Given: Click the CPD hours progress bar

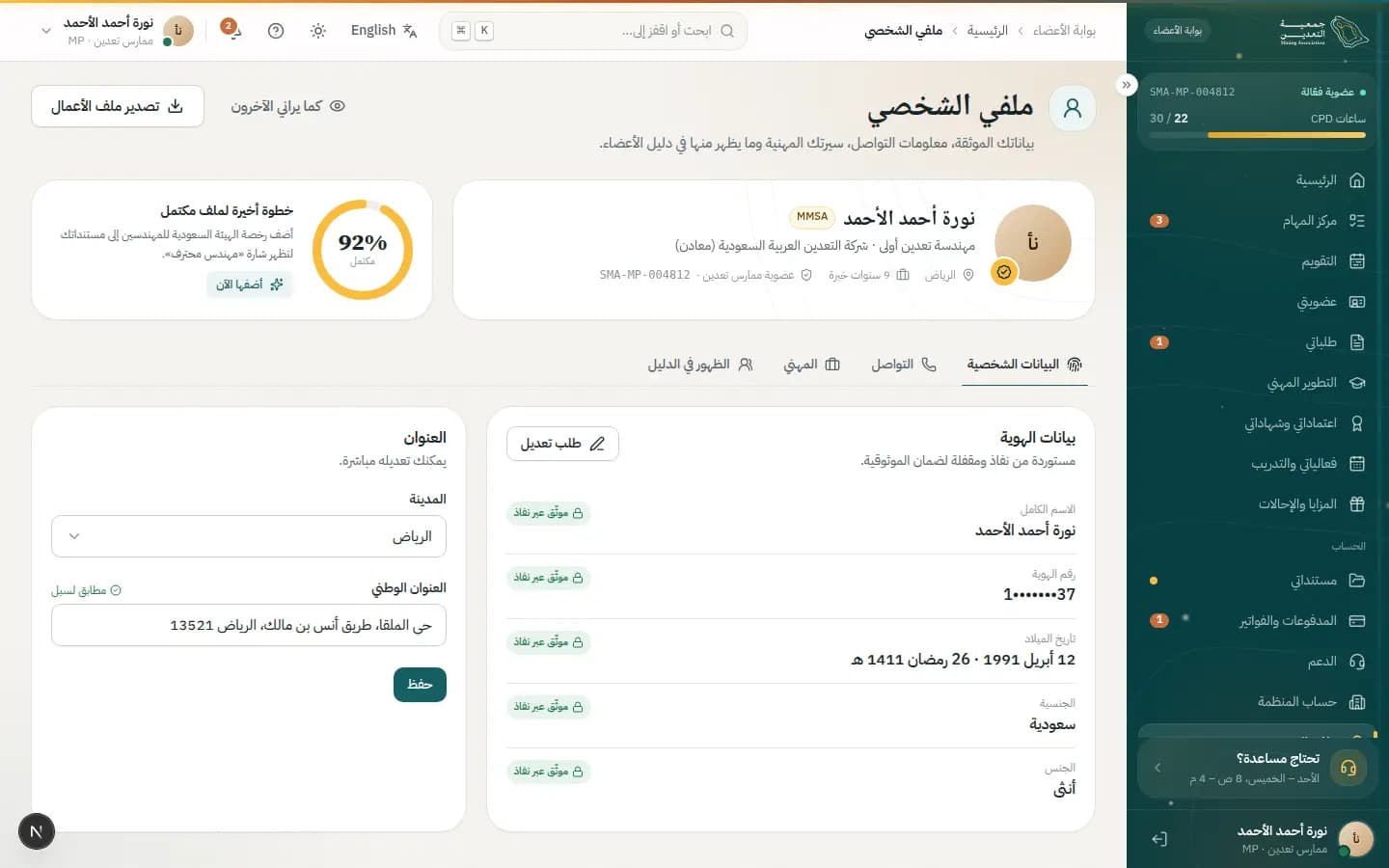Looking at the screenshot, I should [x=1258, y=135].
